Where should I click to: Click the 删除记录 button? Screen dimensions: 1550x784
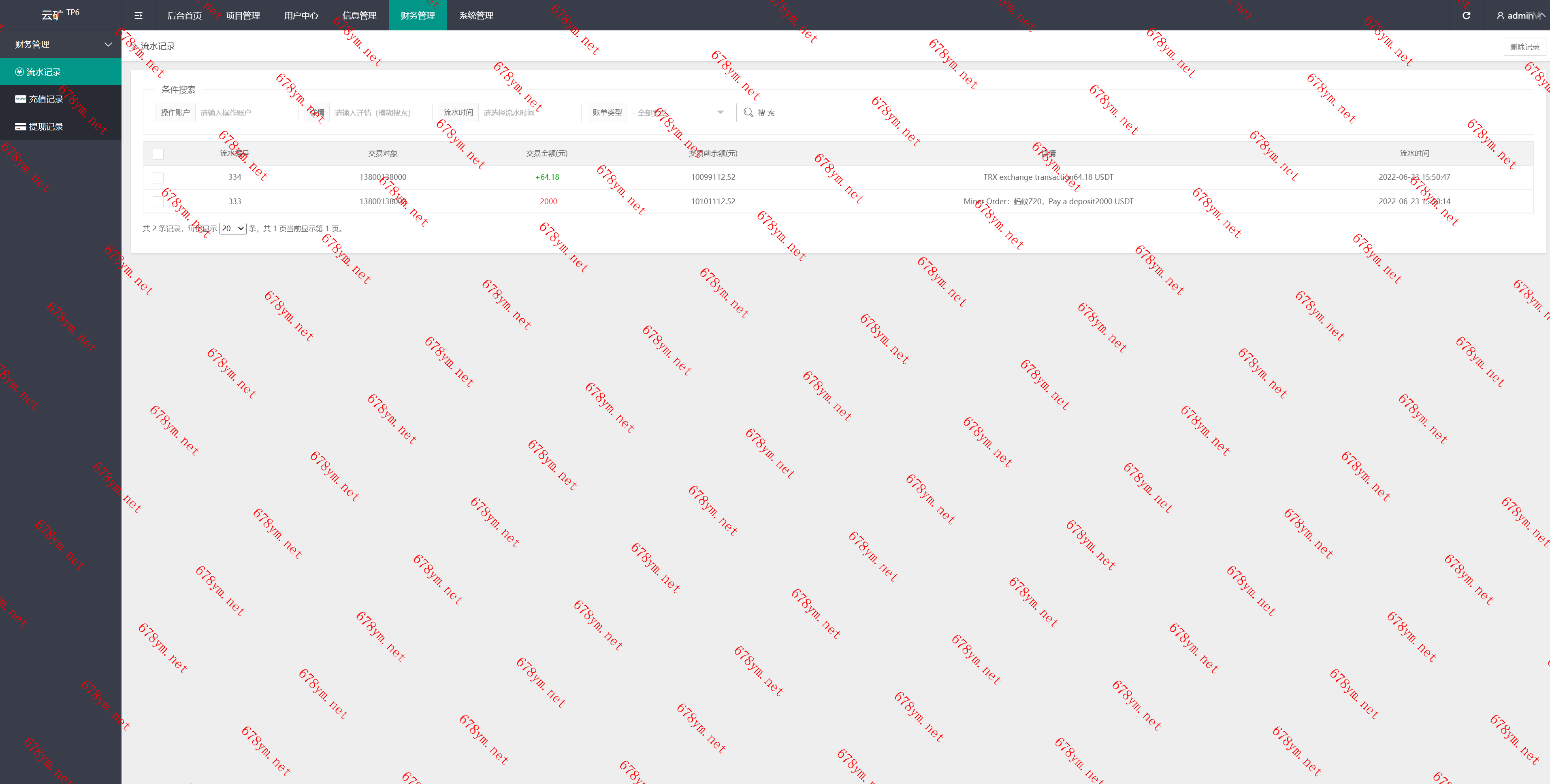pos(1524,47)
